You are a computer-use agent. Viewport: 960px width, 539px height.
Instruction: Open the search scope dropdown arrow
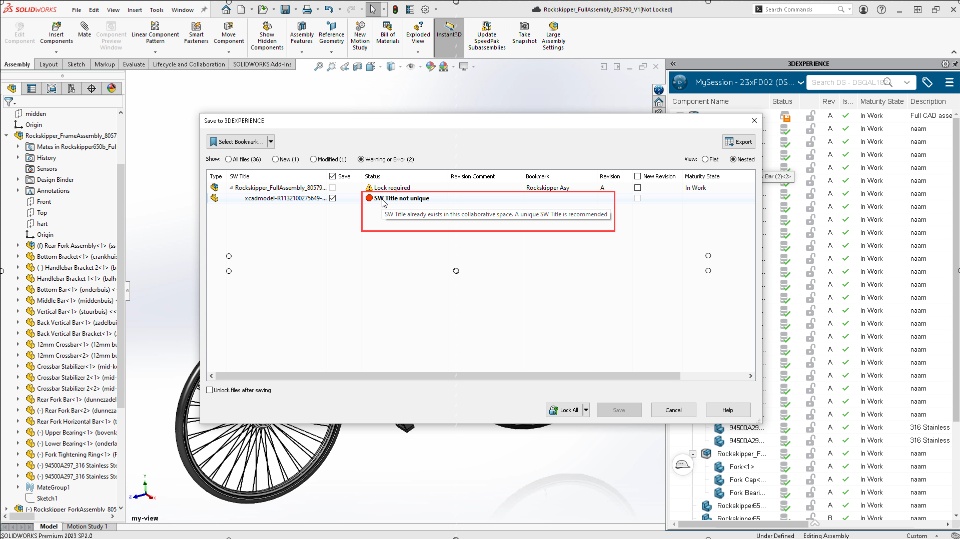906,82
